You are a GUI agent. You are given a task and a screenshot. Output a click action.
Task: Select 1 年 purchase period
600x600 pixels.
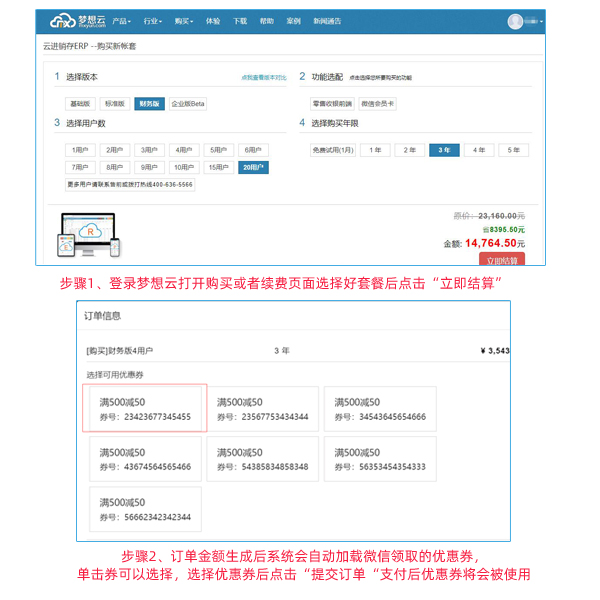(375, 150)
